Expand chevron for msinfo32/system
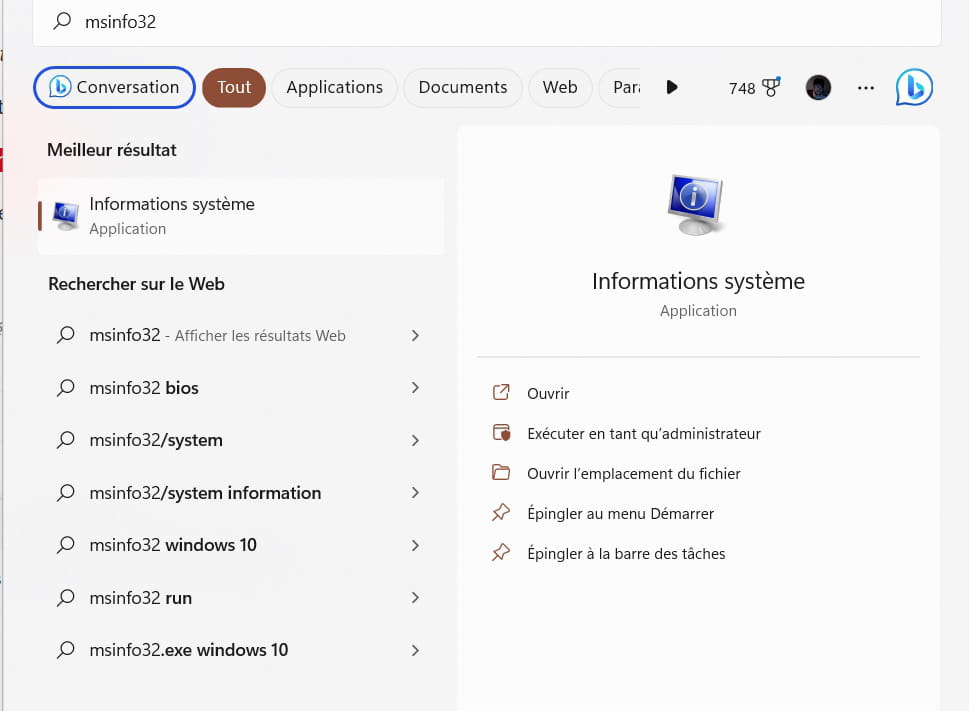 tap(415, 440)
